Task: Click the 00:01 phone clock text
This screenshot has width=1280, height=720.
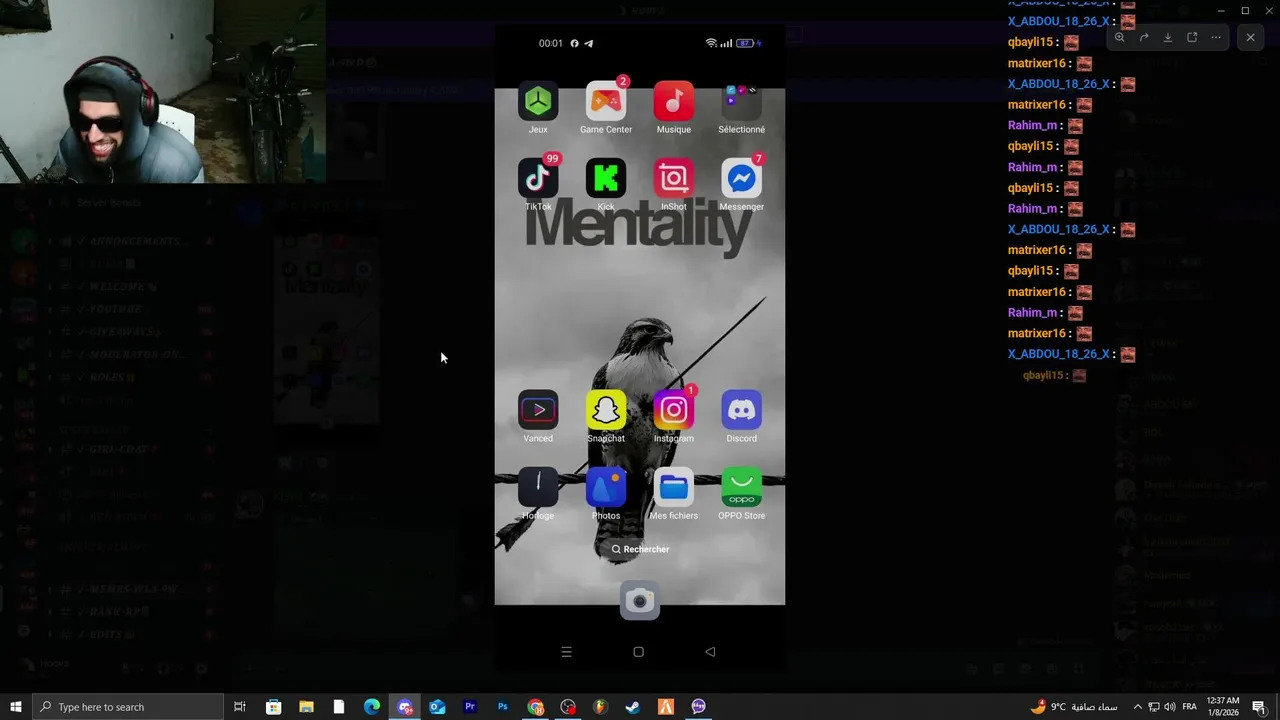Action: [551, 43]
